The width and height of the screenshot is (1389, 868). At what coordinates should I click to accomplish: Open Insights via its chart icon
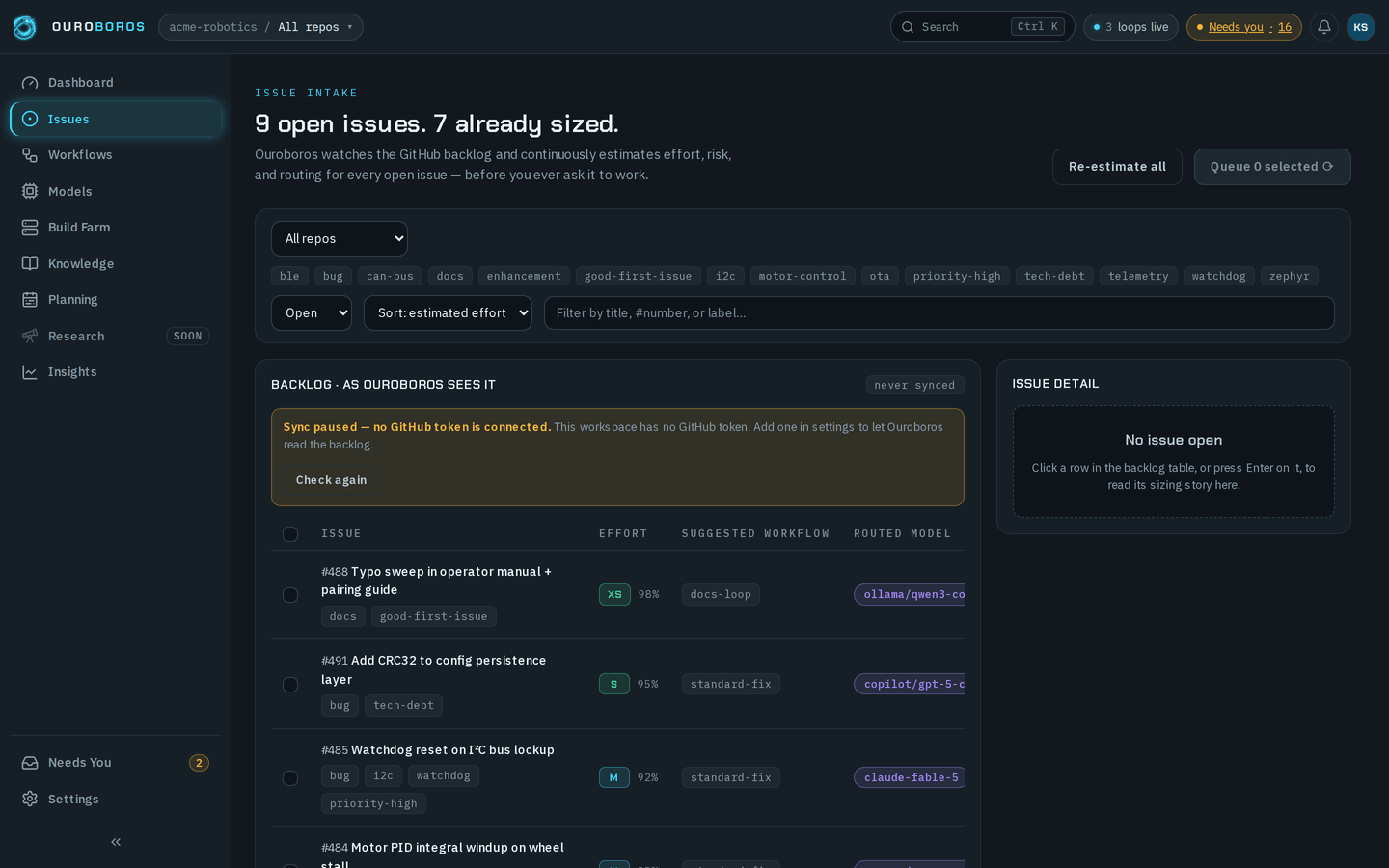(30, 372)
